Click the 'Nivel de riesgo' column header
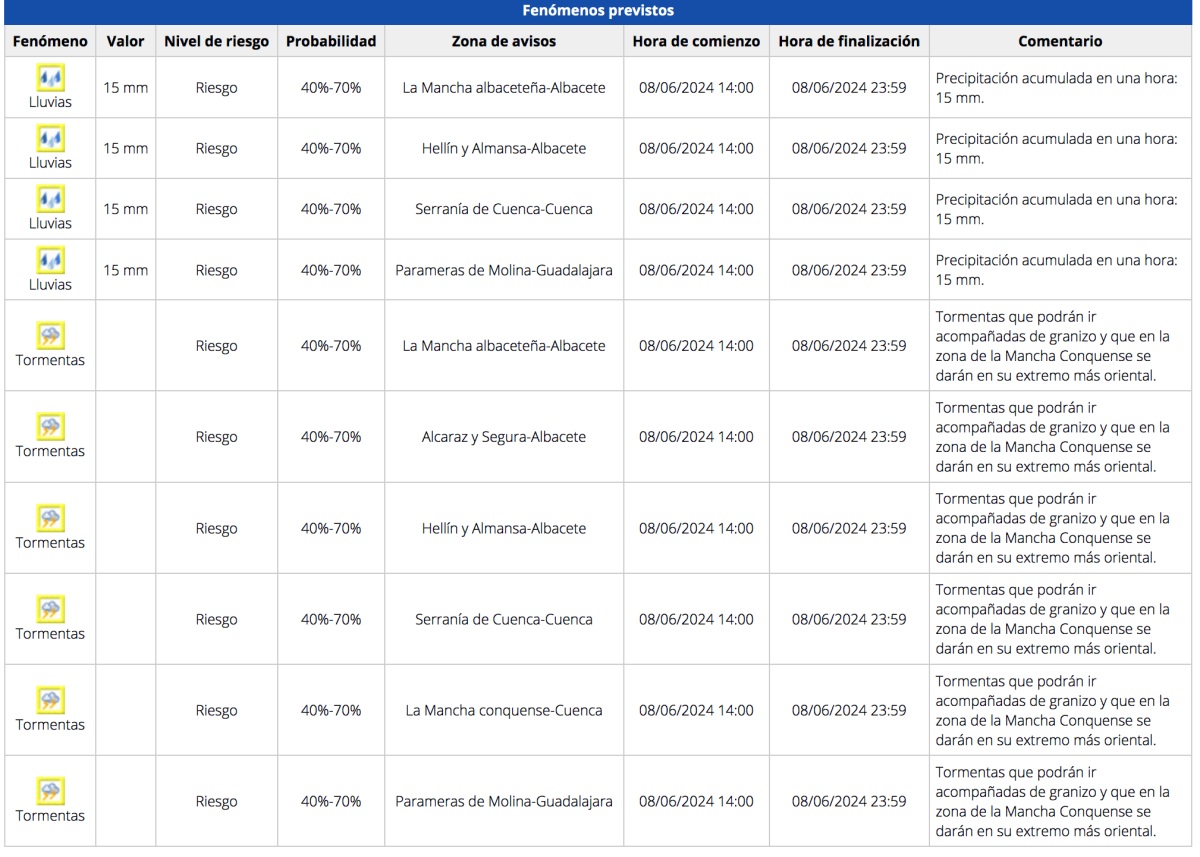 [217, 41]
